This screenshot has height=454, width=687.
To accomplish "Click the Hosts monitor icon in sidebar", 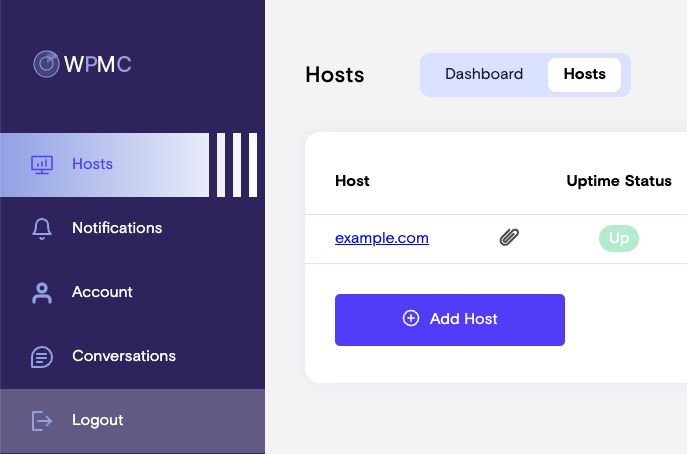I will click(42, 165).
